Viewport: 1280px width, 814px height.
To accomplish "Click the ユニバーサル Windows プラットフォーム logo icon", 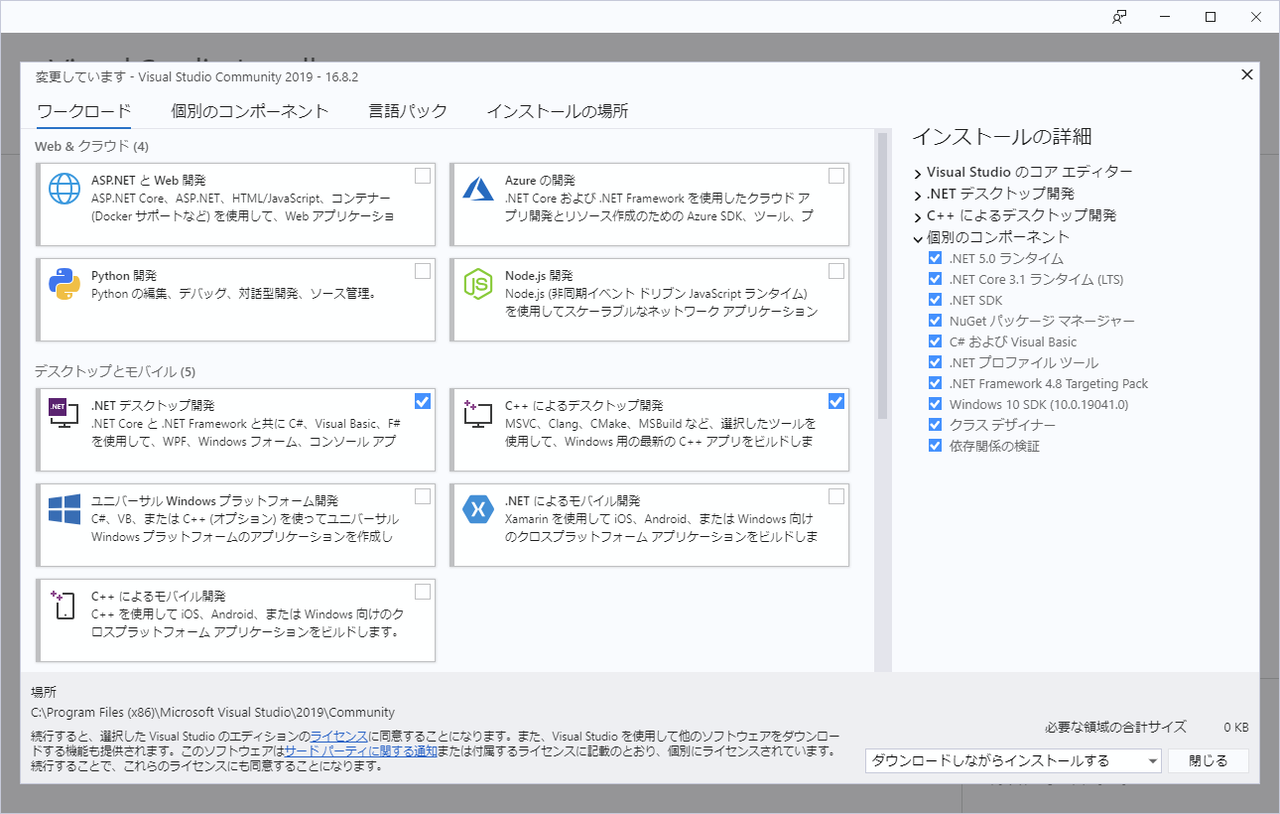I will 64,509.
